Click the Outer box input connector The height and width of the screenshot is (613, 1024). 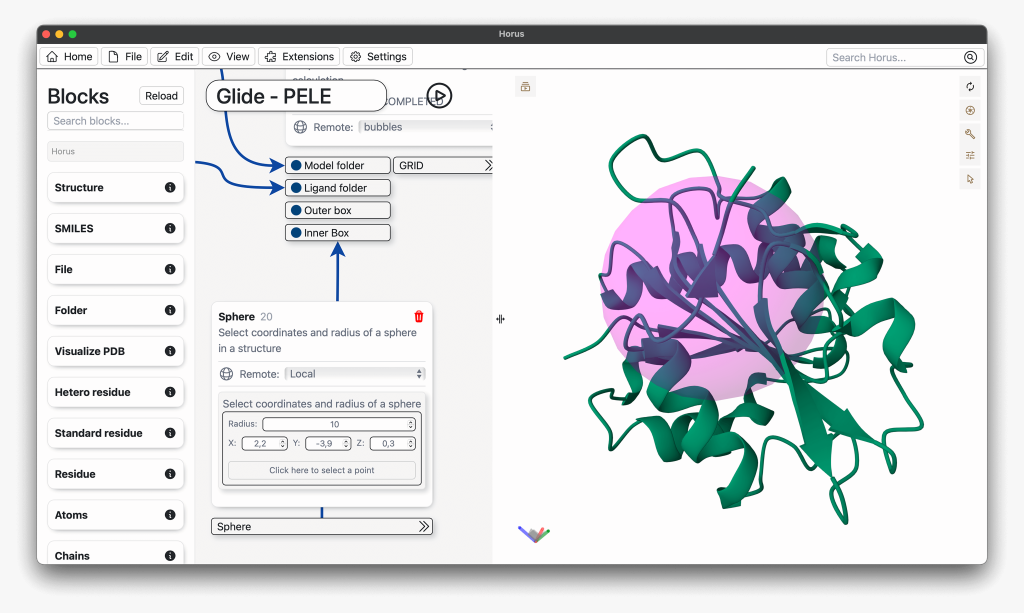pyautogui.click(x=296, y=211)
